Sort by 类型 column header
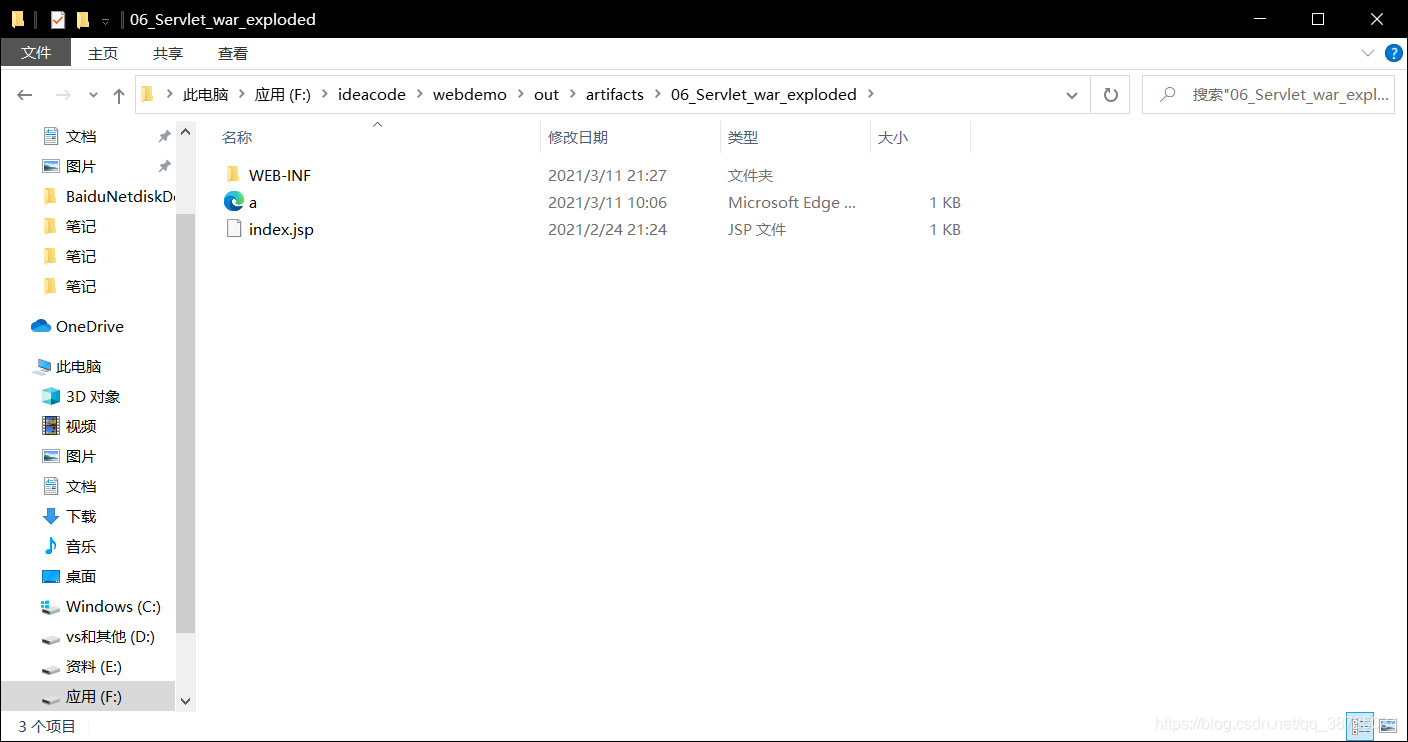 pos(743,137)
